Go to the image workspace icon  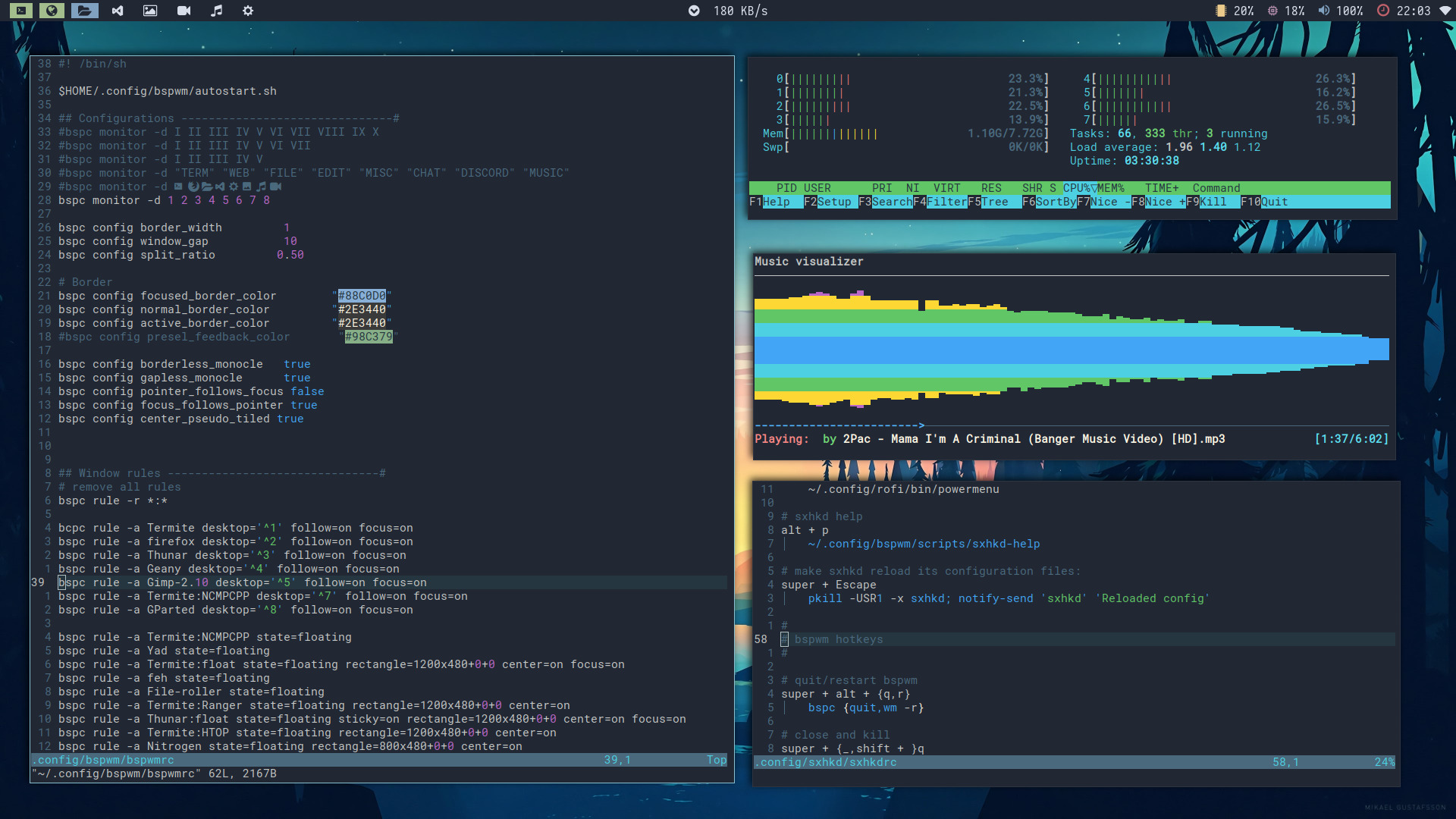150,11
